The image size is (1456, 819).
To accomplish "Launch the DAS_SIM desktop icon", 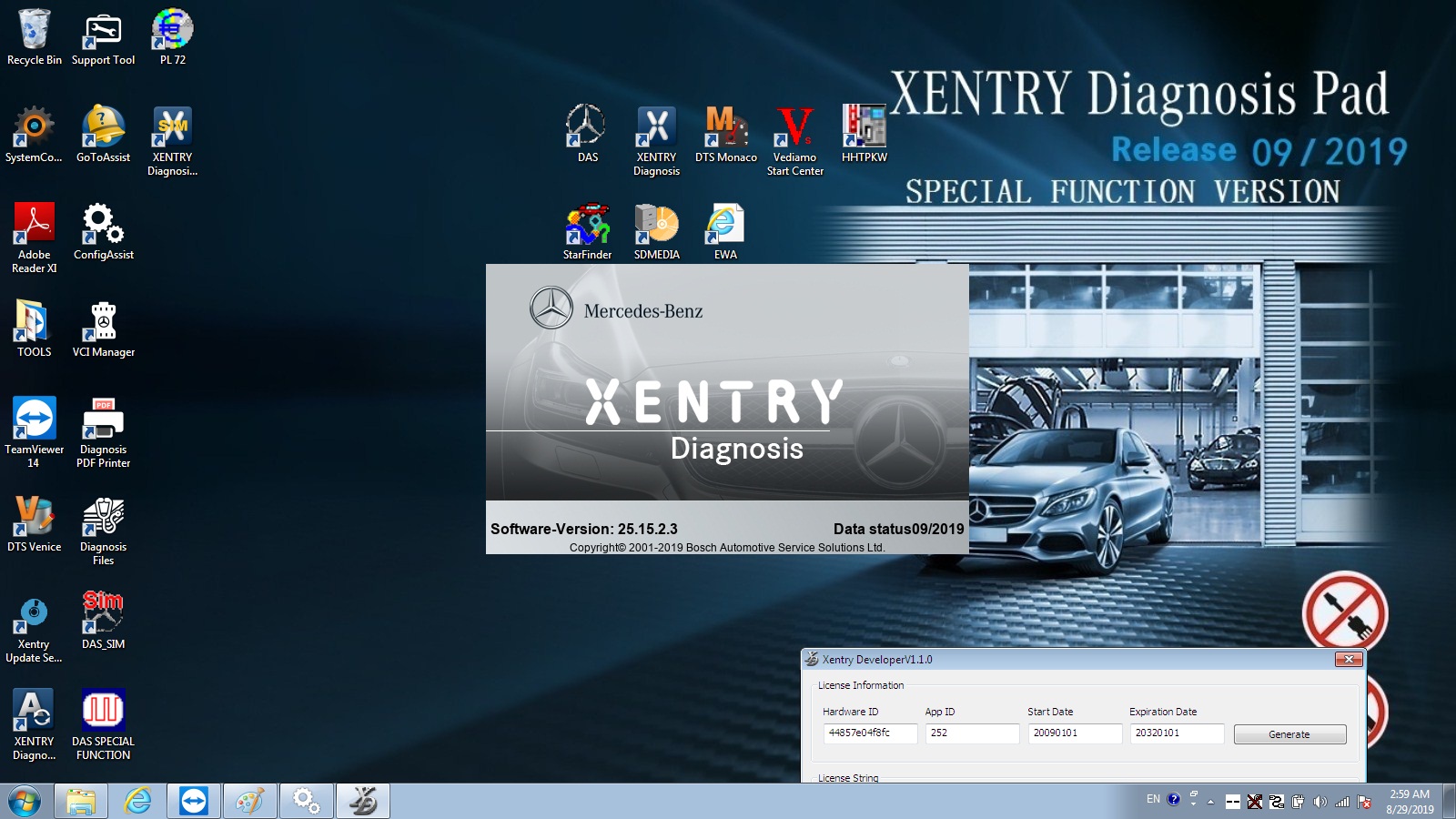I will 103,621.
